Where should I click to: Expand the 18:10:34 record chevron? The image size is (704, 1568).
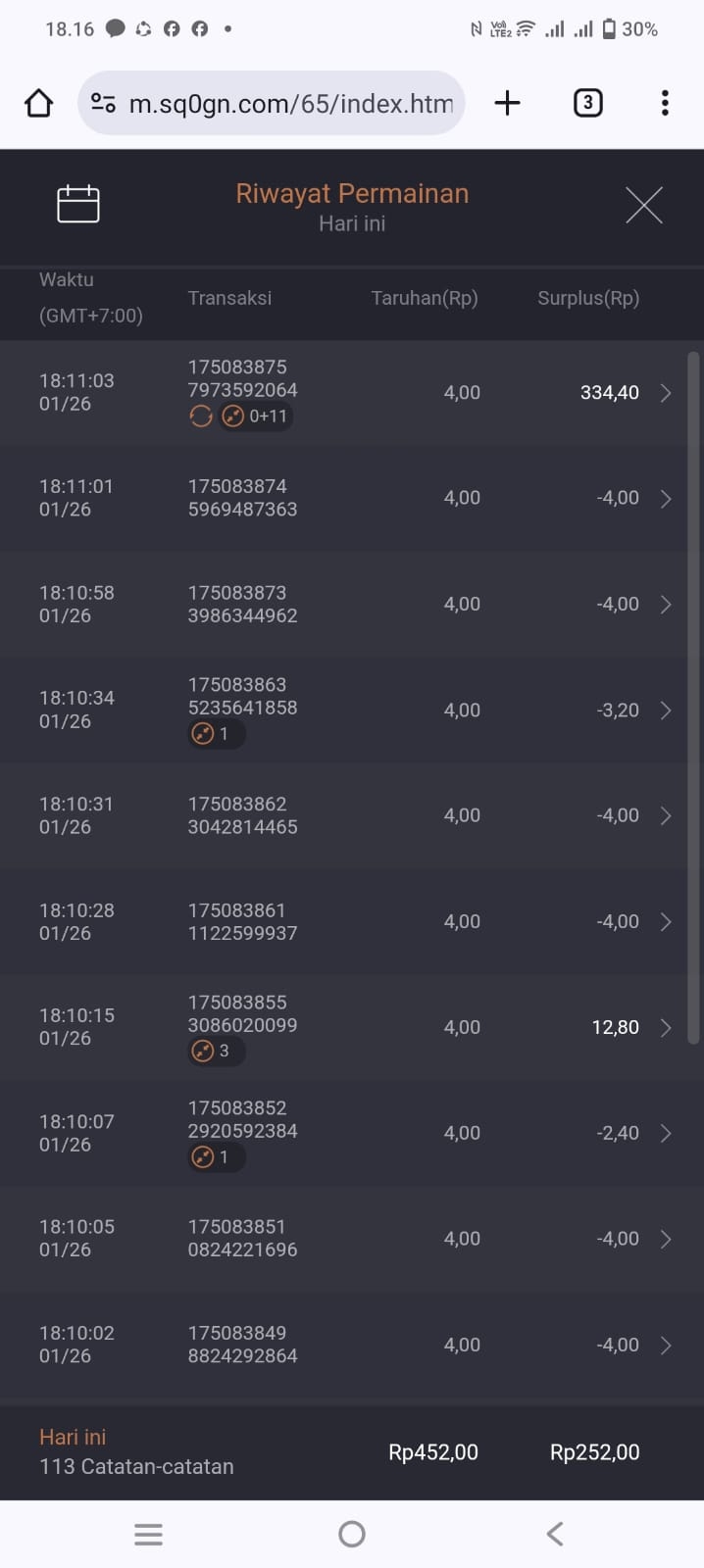[x=666, y=710]
